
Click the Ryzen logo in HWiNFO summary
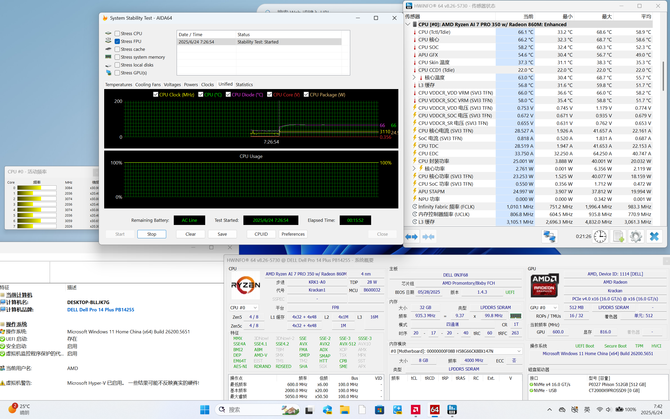coord(245,285)
